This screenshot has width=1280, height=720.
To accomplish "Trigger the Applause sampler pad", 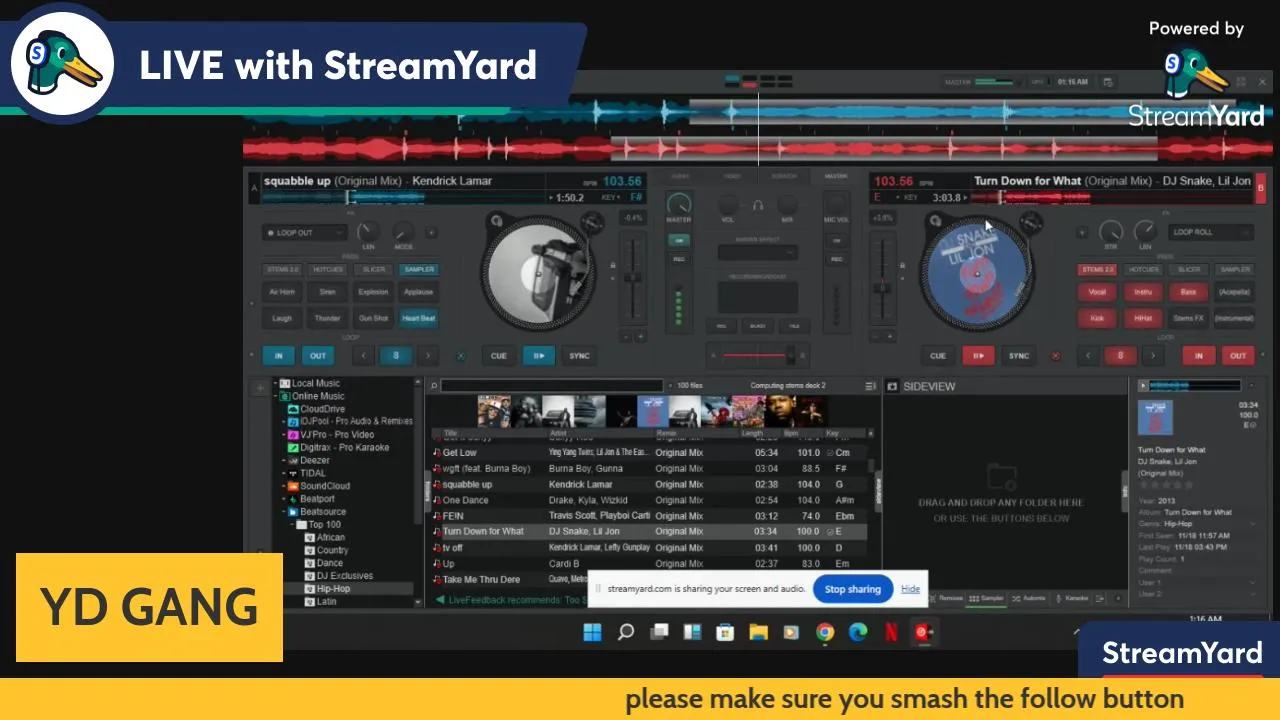I will pos(418,292).
